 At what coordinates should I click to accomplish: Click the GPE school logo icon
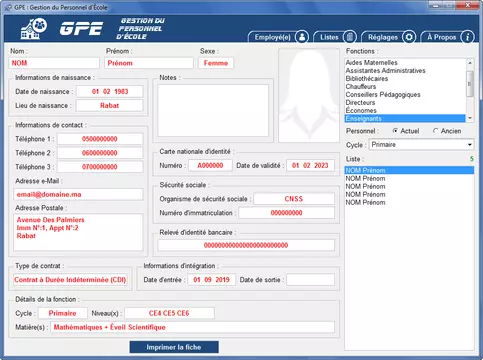(34, 29)
